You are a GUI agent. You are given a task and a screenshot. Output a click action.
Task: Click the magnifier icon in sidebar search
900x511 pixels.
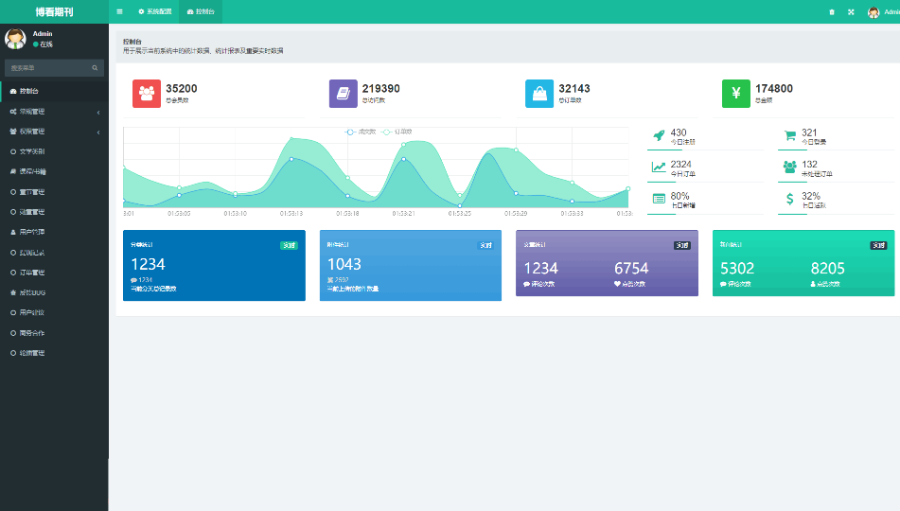(x=95, y=68)
